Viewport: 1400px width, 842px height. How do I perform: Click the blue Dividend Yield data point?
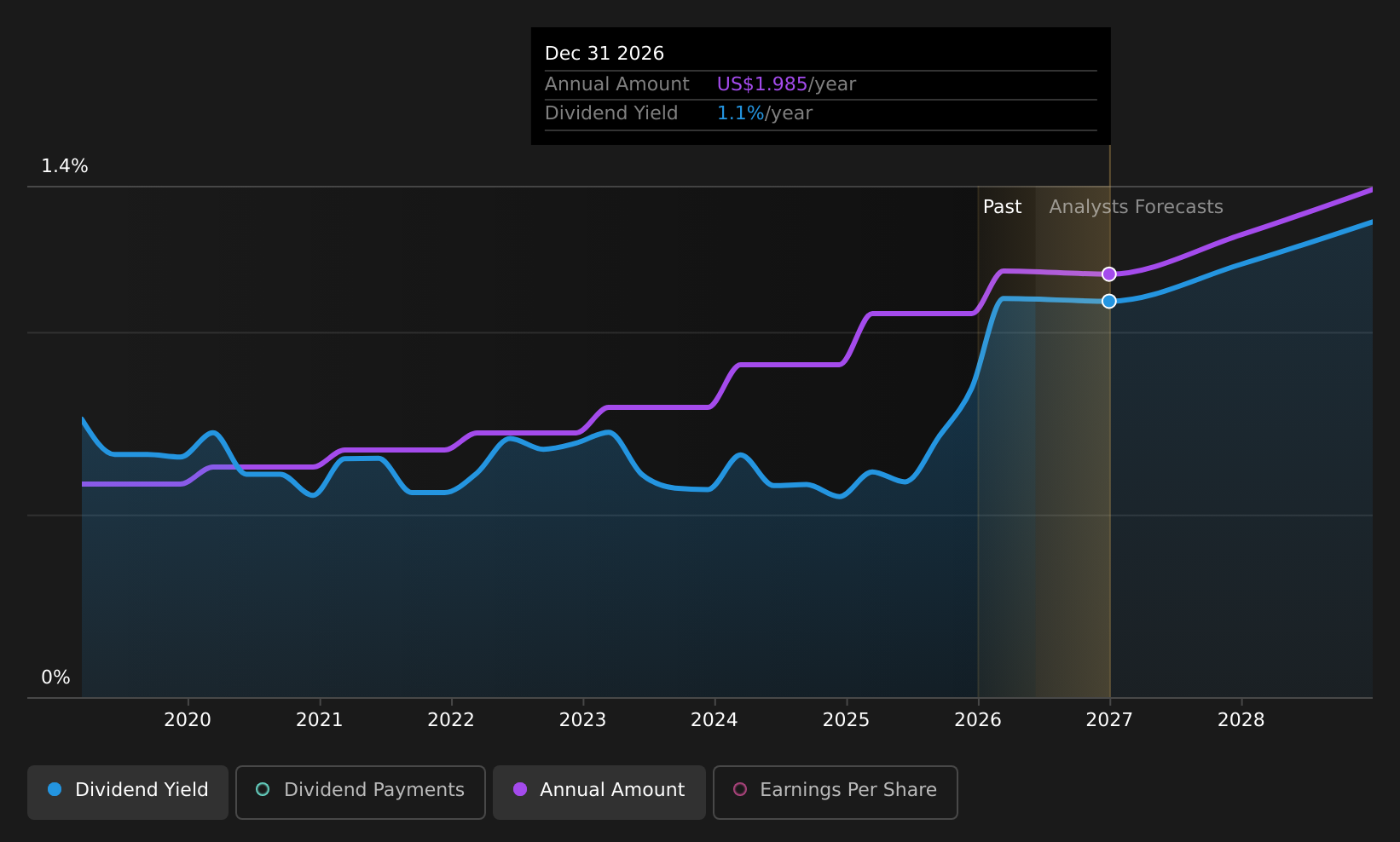1109,301
